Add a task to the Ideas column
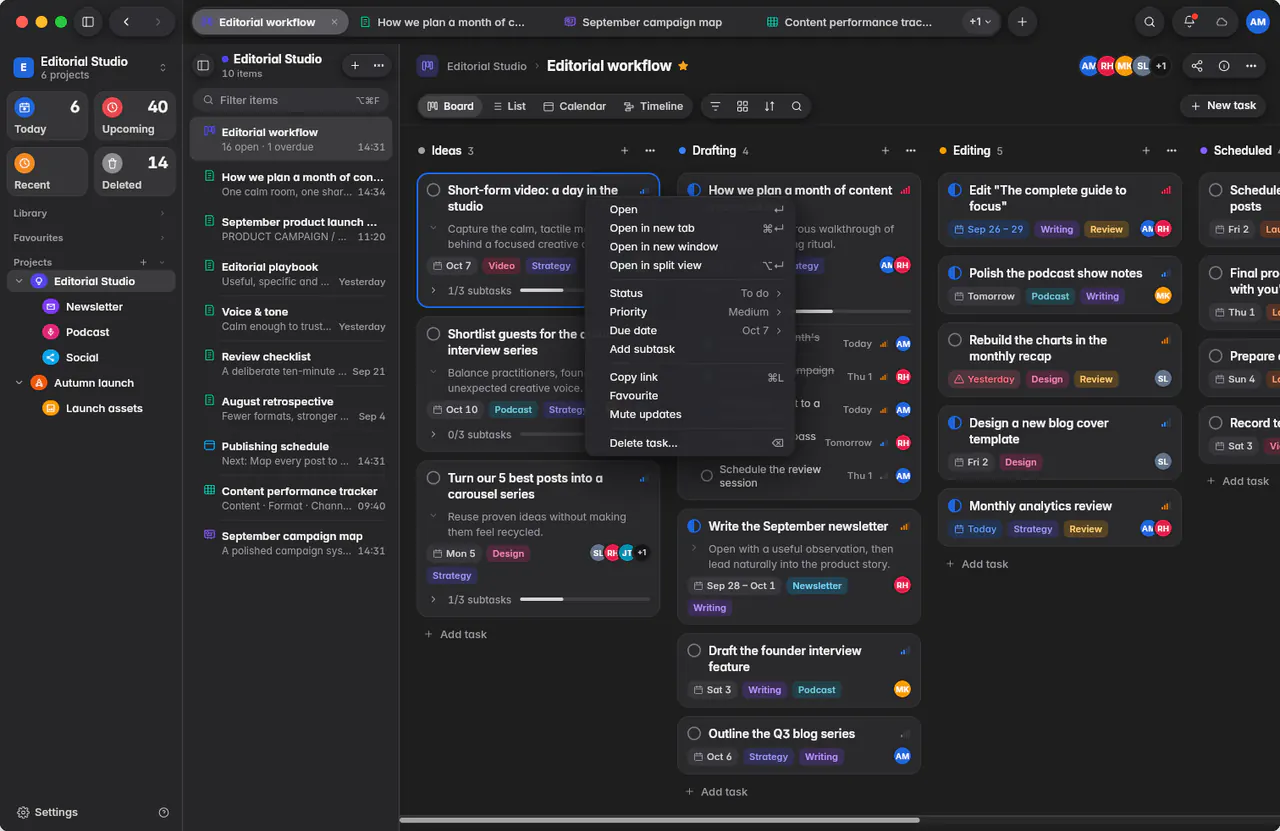The image size is (1280, 831). click(625, 151)
